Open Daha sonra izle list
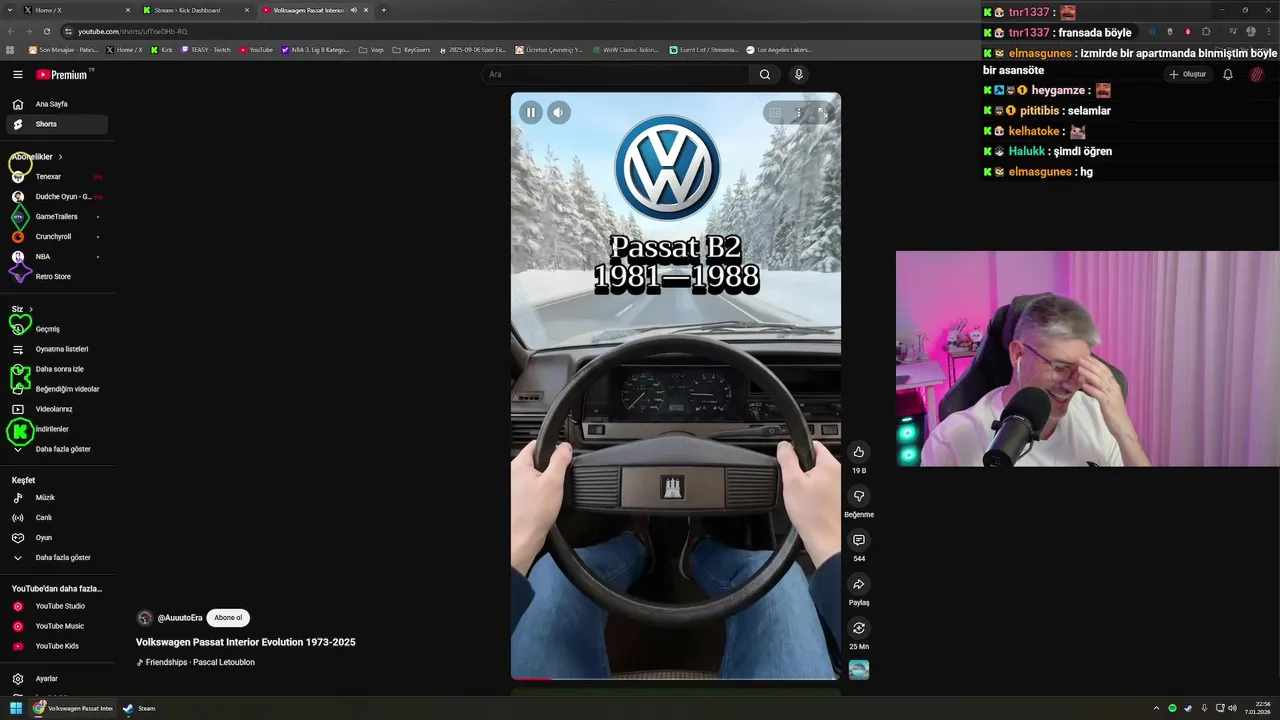Image resolution: width=1280 pixels, height=720 pixels. 56,369
